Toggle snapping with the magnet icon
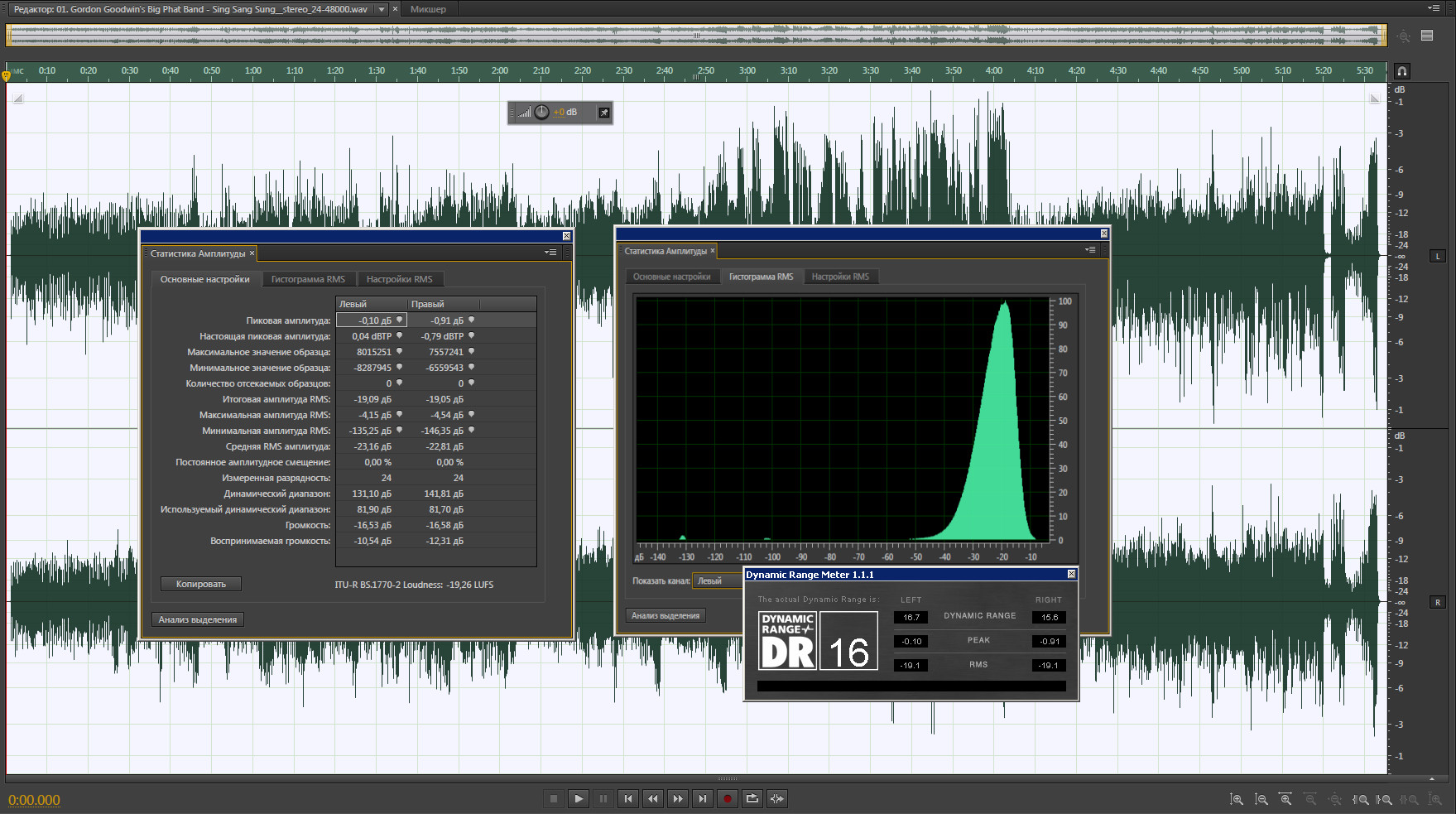The width and height of the screenshot is (1456, 814). point(1401,71)
